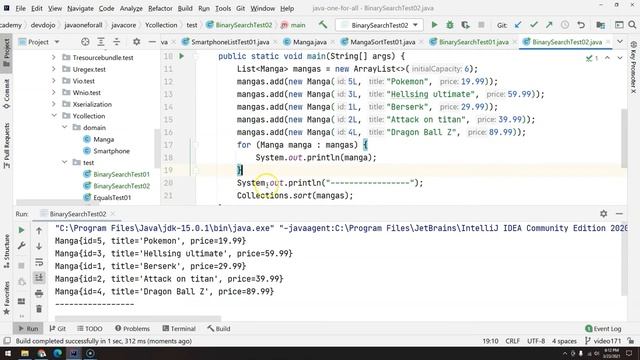Open the run configuration dropdown

pos(379,25)
